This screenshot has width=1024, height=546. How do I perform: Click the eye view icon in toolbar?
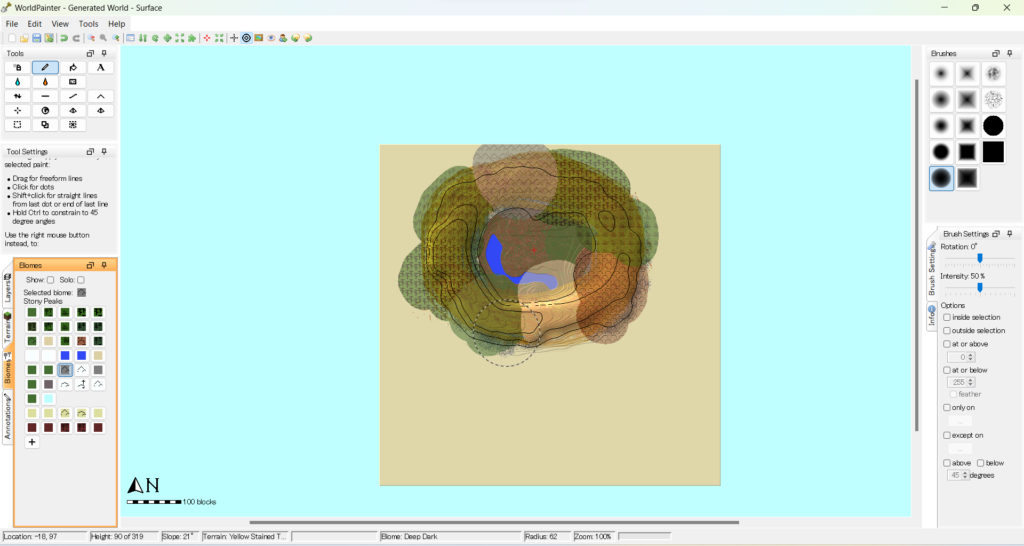(x=271, y=38)
